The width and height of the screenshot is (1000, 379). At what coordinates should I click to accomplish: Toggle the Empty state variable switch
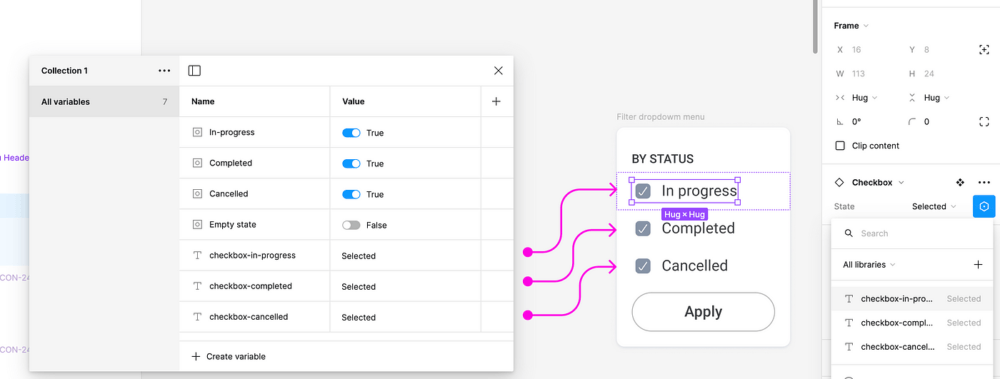[351, 225]
